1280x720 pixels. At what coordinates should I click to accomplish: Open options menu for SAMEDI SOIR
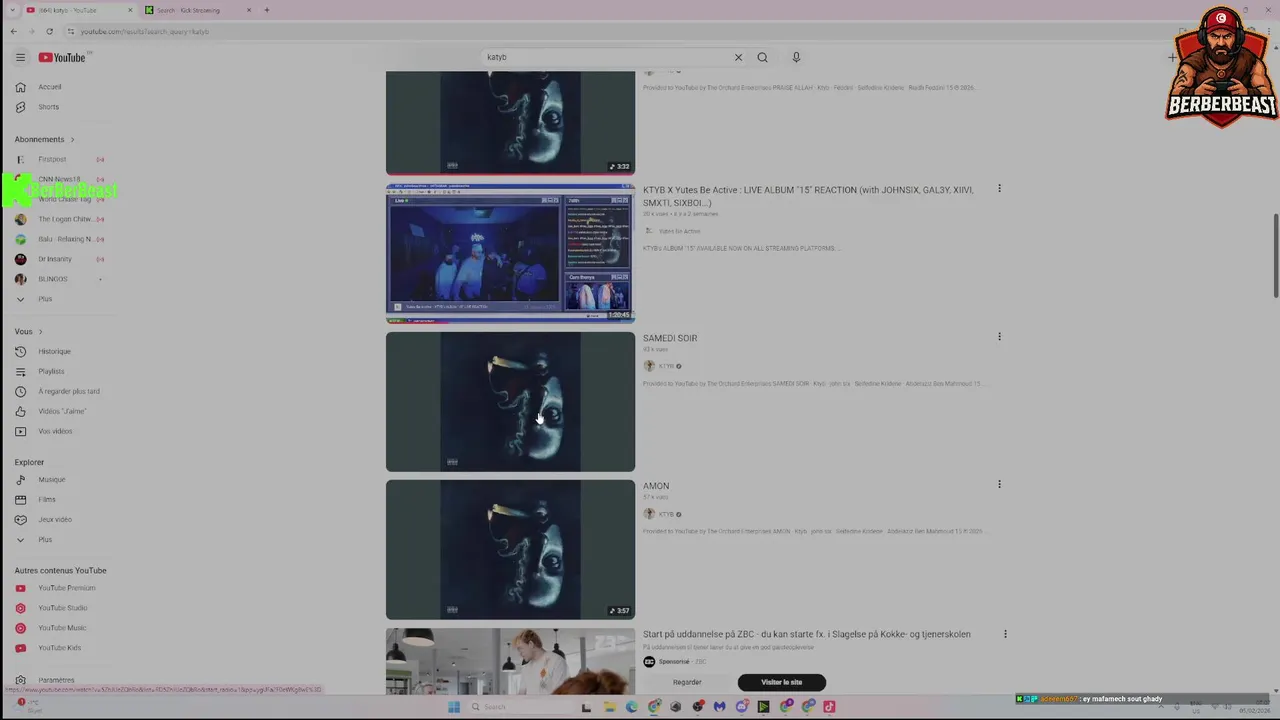[x=999, y=336]
